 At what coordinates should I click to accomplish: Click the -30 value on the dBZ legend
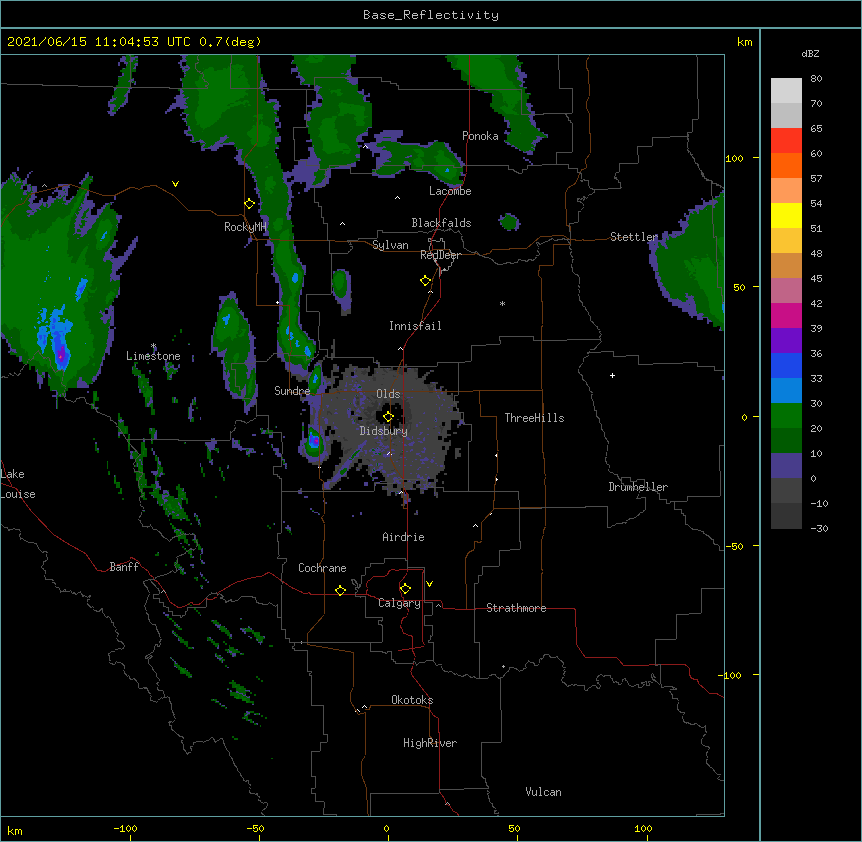pyautogui.click(x=819, y=528)
